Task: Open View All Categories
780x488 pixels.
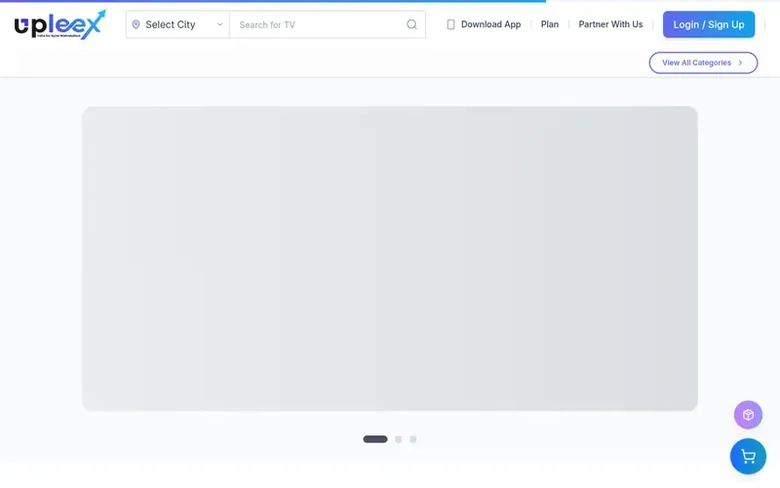Action: [703, 63]
